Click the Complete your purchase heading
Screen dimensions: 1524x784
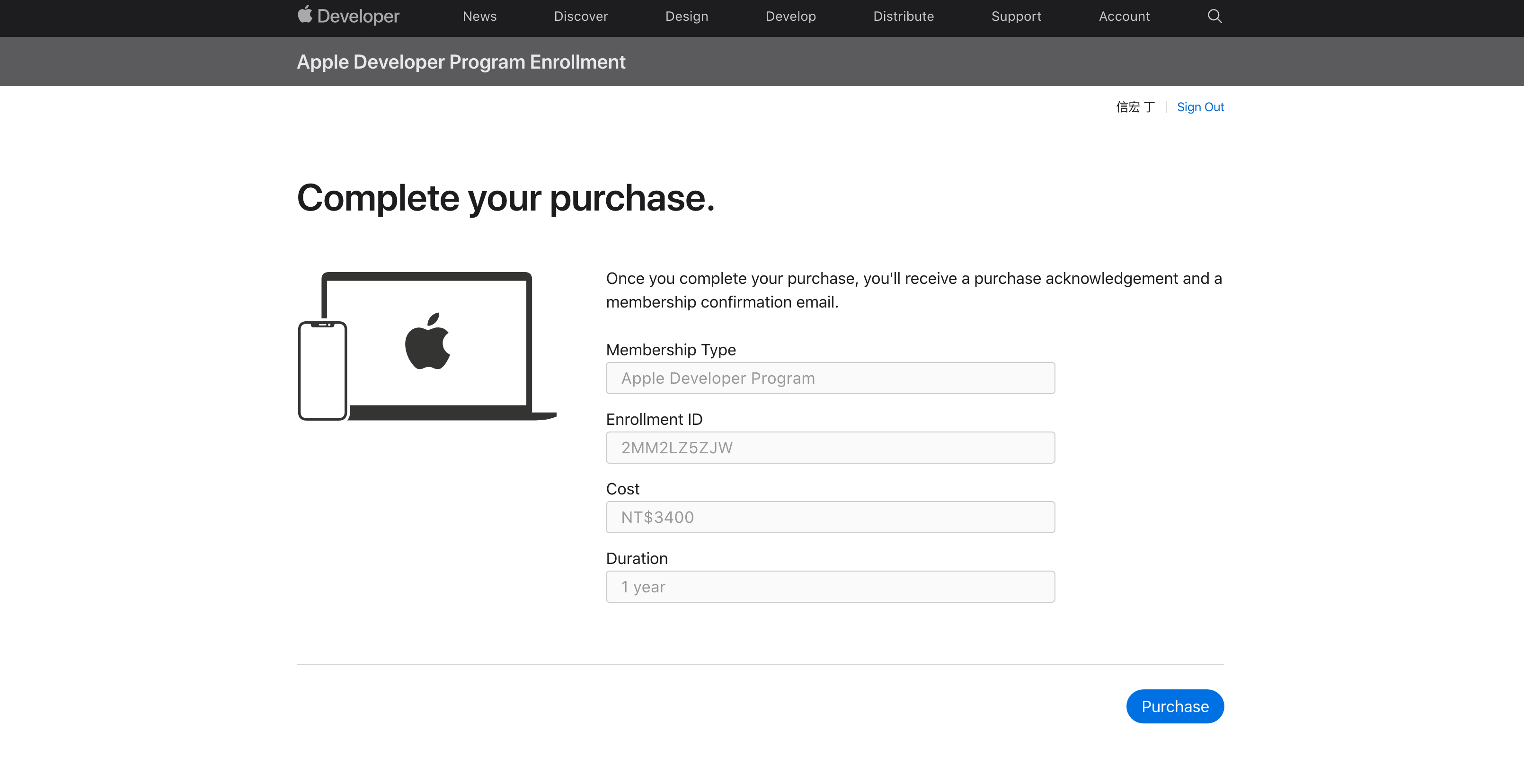(x=505, y=197)
